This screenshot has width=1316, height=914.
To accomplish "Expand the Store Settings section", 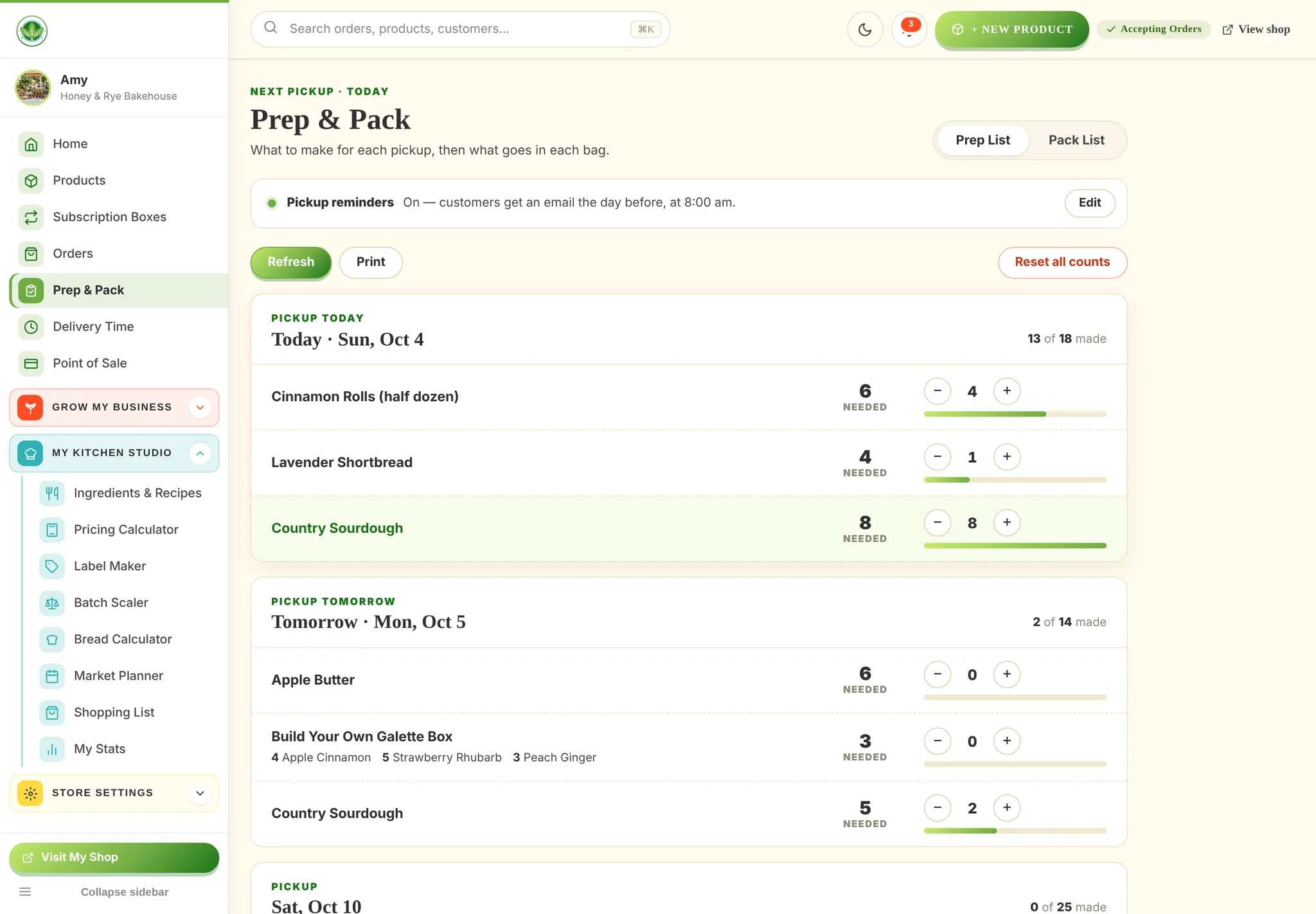I will click(114, 793).
